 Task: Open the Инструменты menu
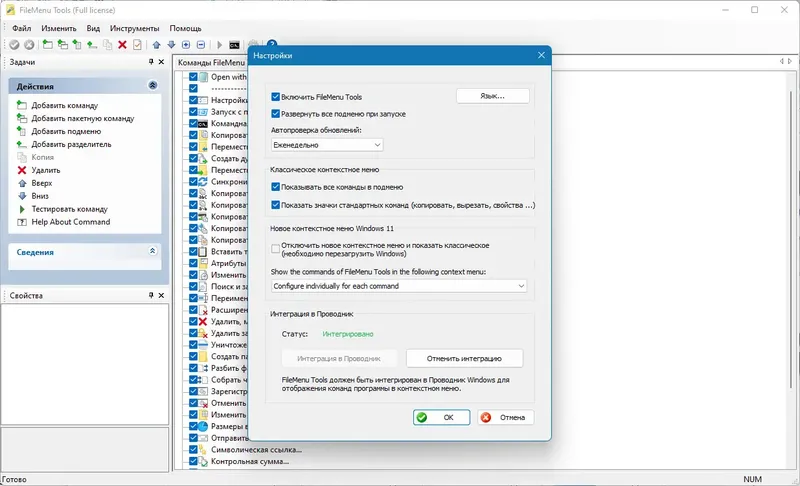135,29
